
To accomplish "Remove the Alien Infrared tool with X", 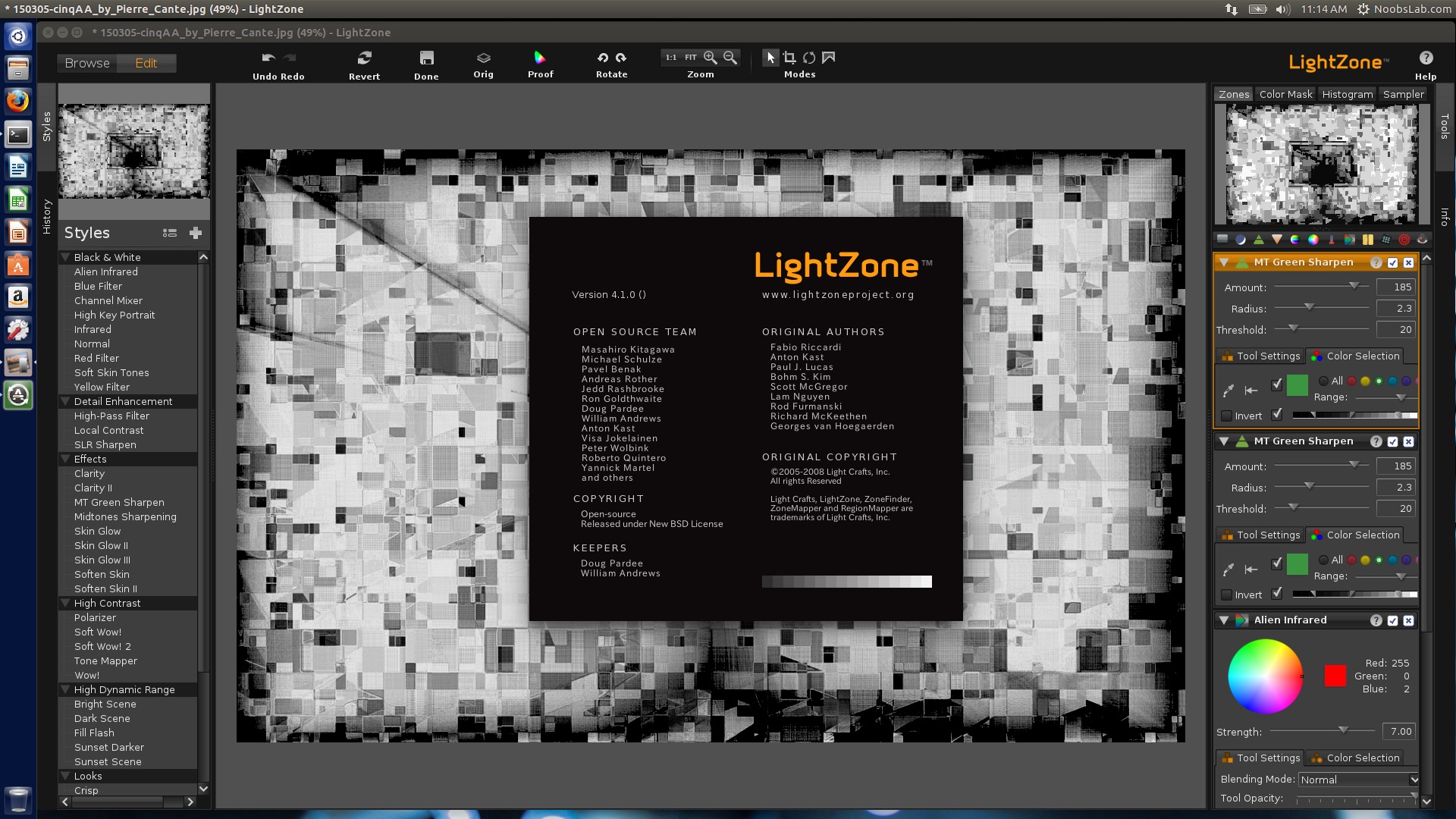I will click(1408, 620).
